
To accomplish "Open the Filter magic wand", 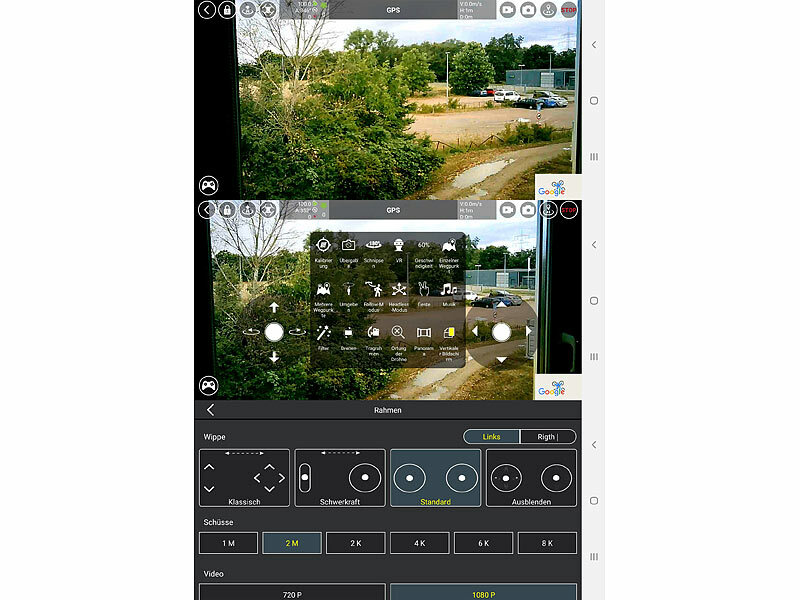I will [x=322, y=332].
